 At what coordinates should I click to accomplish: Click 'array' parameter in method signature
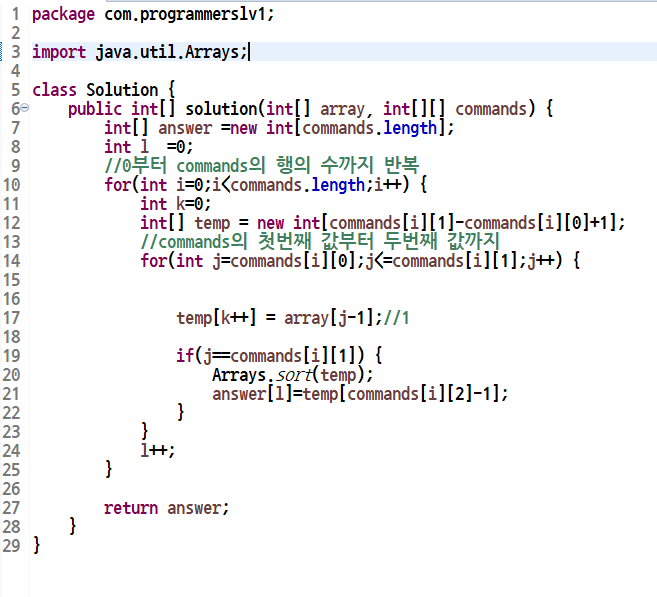[x=343, y=109]
